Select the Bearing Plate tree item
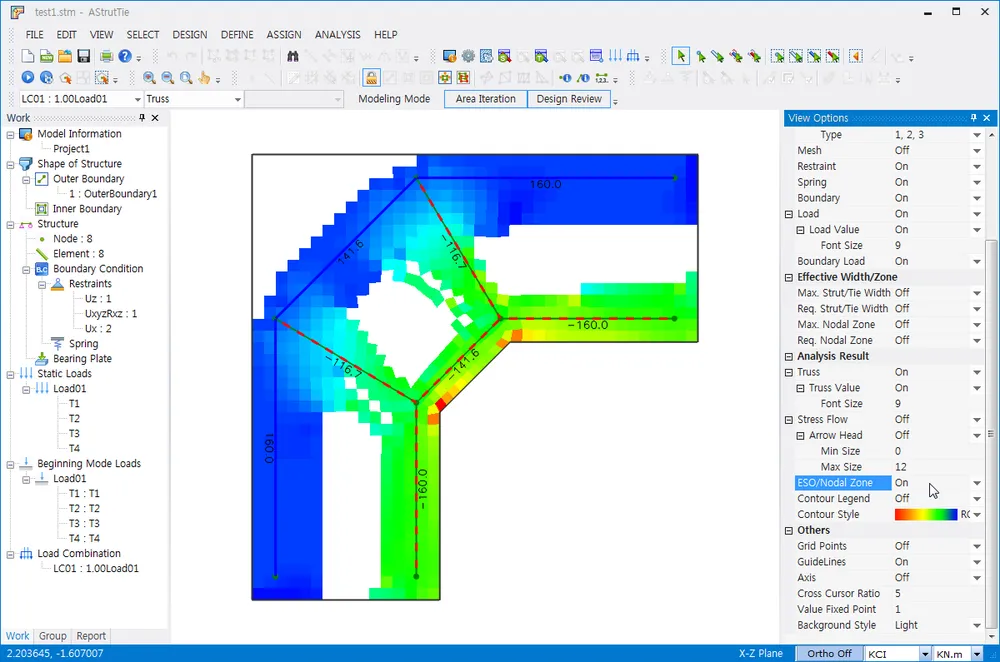This screenshot has height=662, width=1000. pos(82,358)
